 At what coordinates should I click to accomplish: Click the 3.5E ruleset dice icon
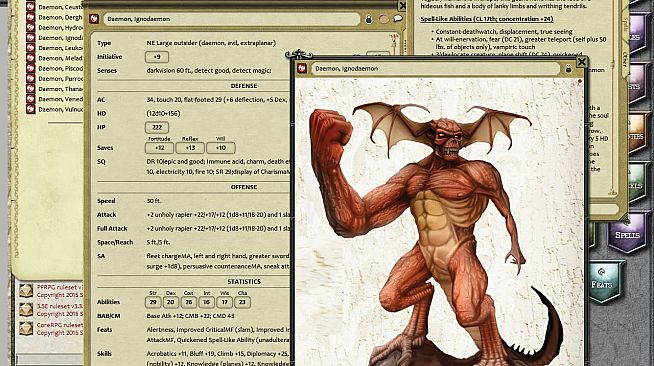[26, 310]
